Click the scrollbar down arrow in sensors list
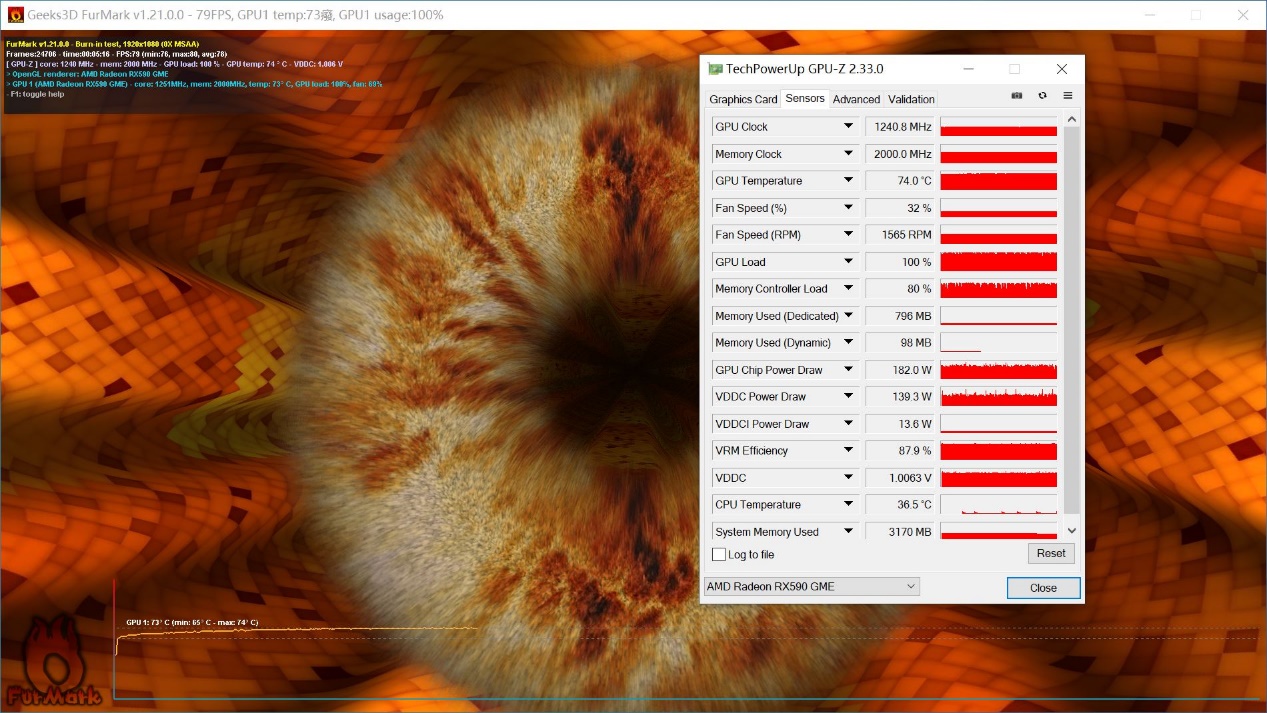The width and height of the screenshot is (1267, 713). tap(1072, 531)
